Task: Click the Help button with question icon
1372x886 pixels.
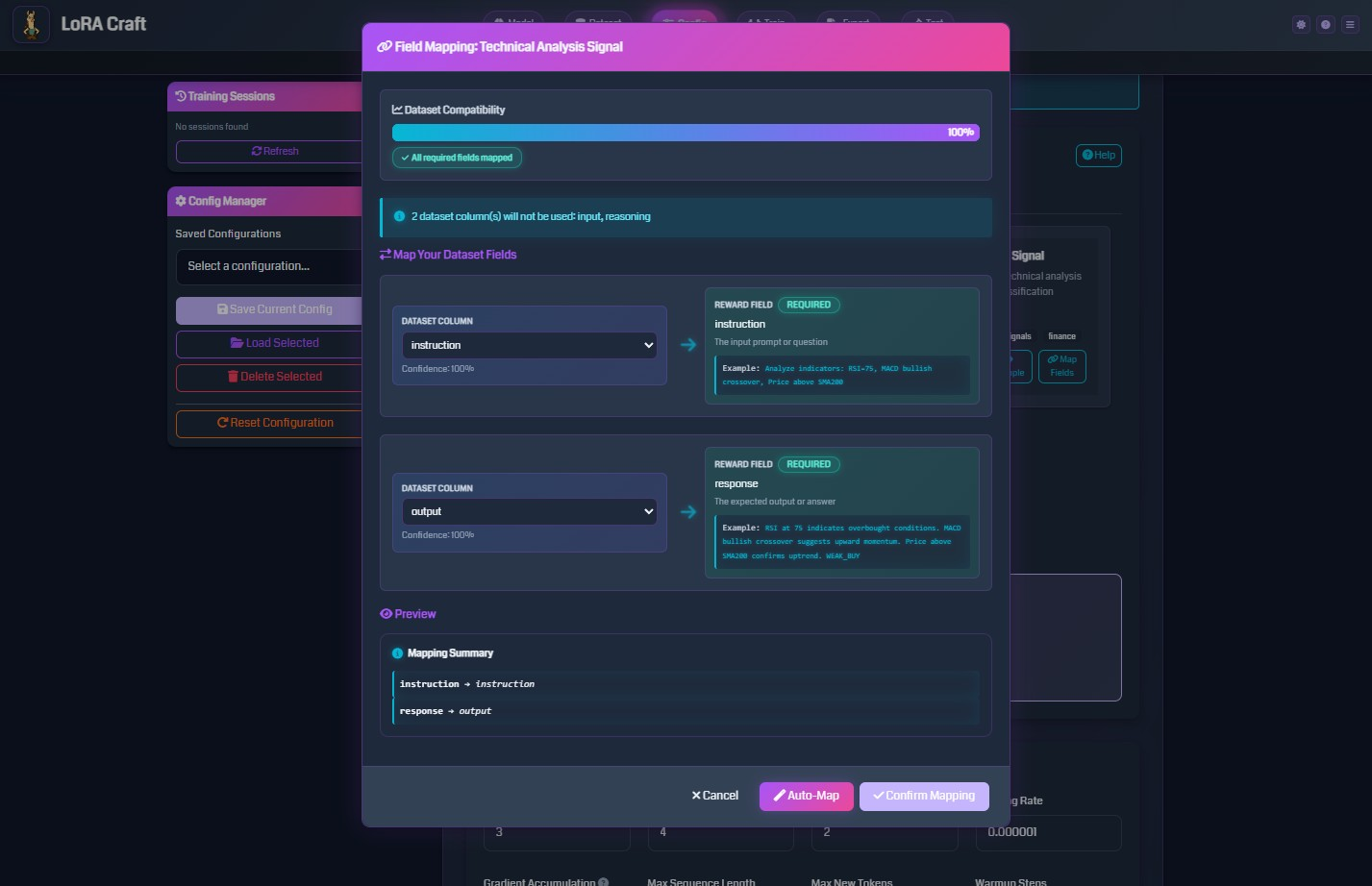Action: coord(1098,156)
